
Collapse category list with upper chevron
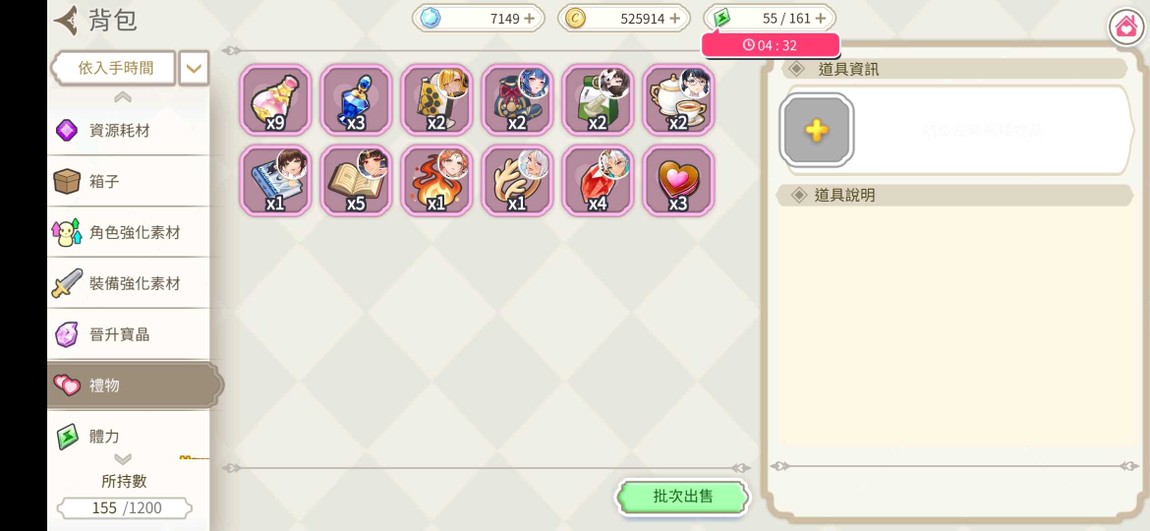[x=122, y=97]
